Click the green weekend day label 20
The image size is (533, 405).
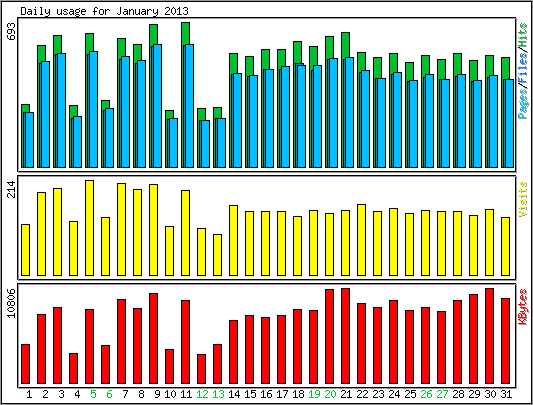tap(330, 394)
